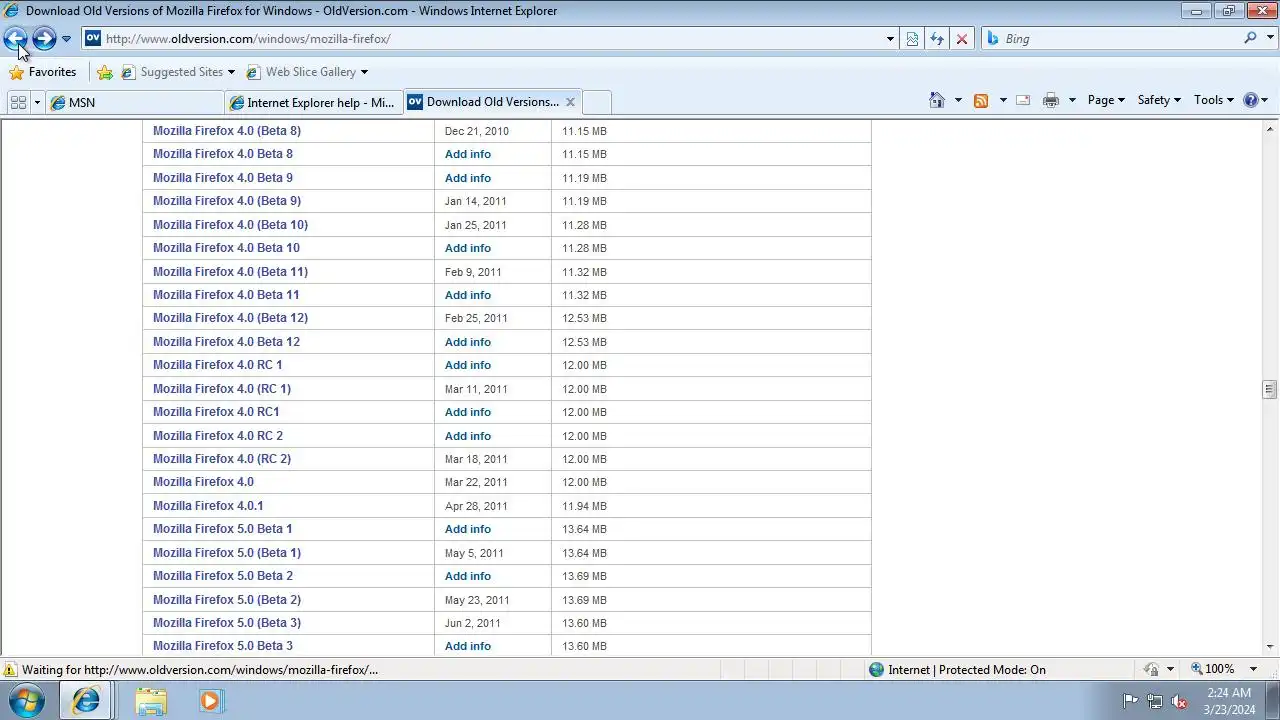
Task: Open a new blank tab
Action: tap(596, 102)
